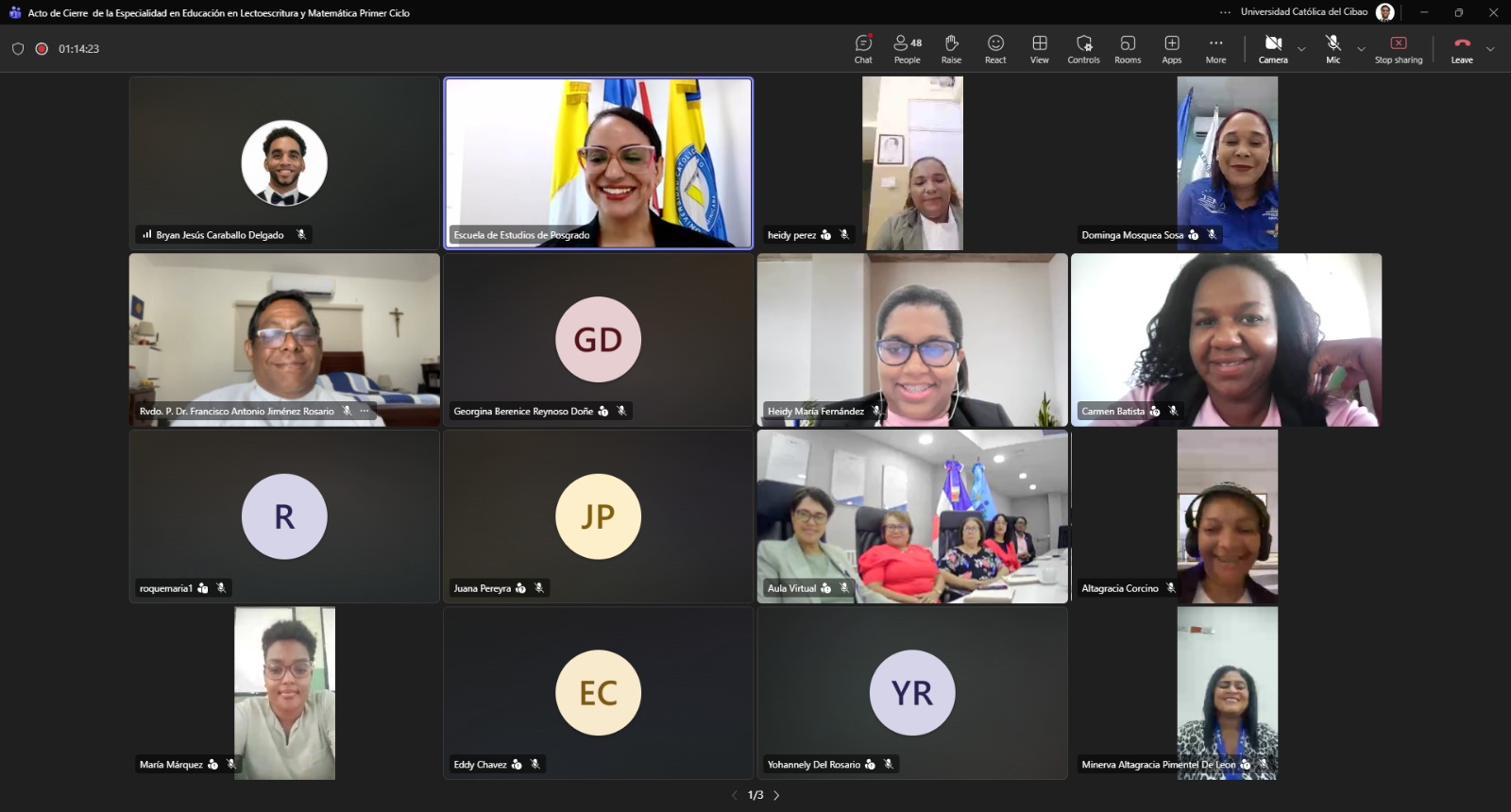Click the red recording indicator
This screenshot has width=1511, height=812.
tap(42, 49)
